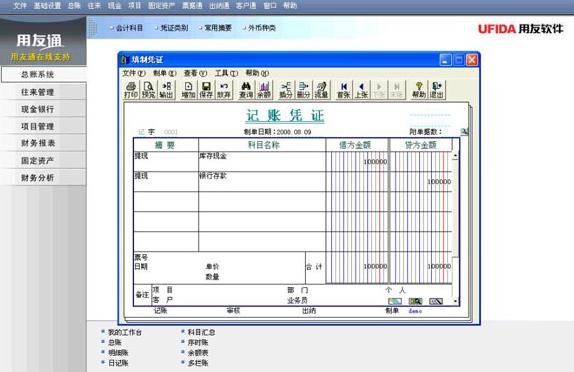The width and height of the screenshot is (574, 372).
Task: Open 窗口 in main menu bar
Action: pyautogui.click(x=270, y=5)
